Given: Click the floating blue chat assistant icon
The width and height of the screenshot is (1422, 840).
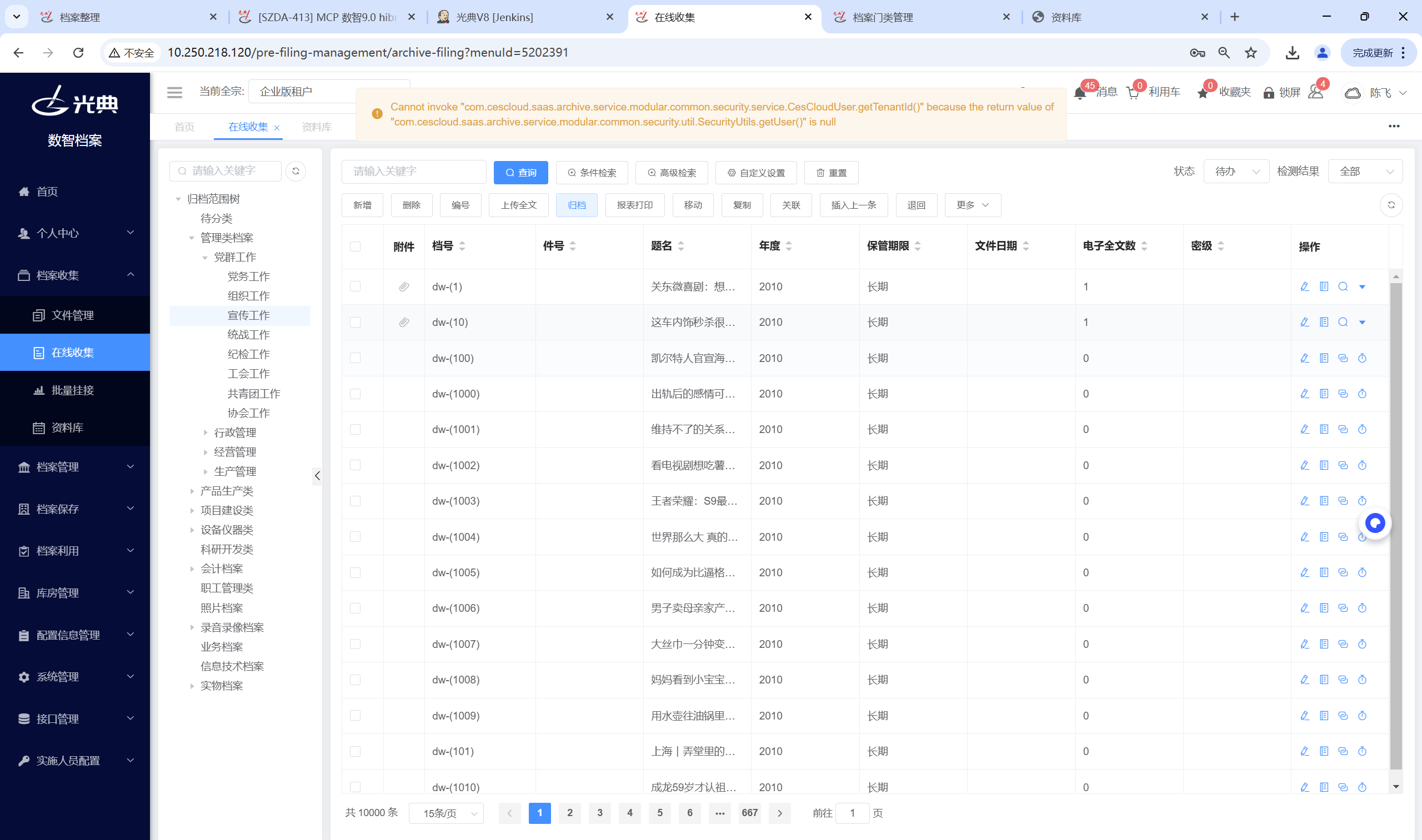Looking at the screenshot, I should 1374,523.
